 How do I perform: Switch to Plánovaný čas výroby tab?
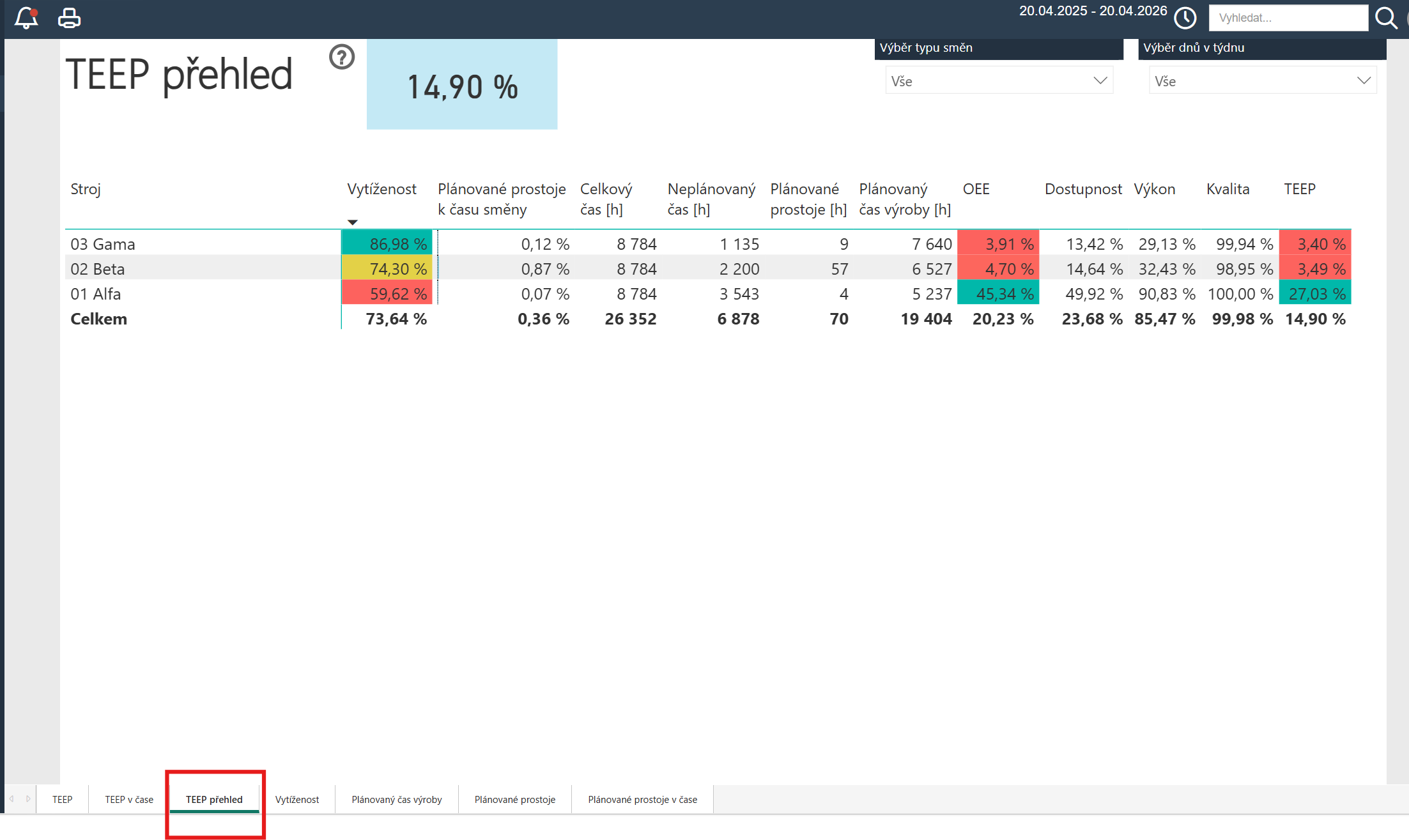coord(397,799)
